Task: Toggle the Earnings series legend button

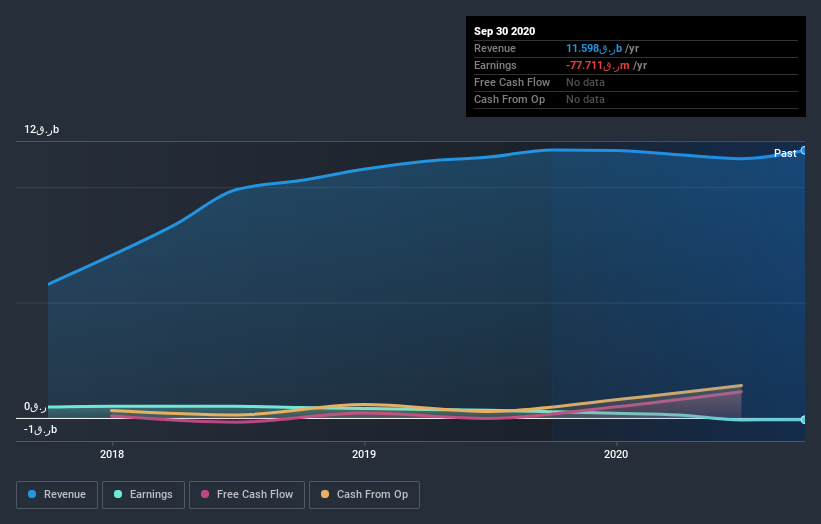Action: pos(143,495)
